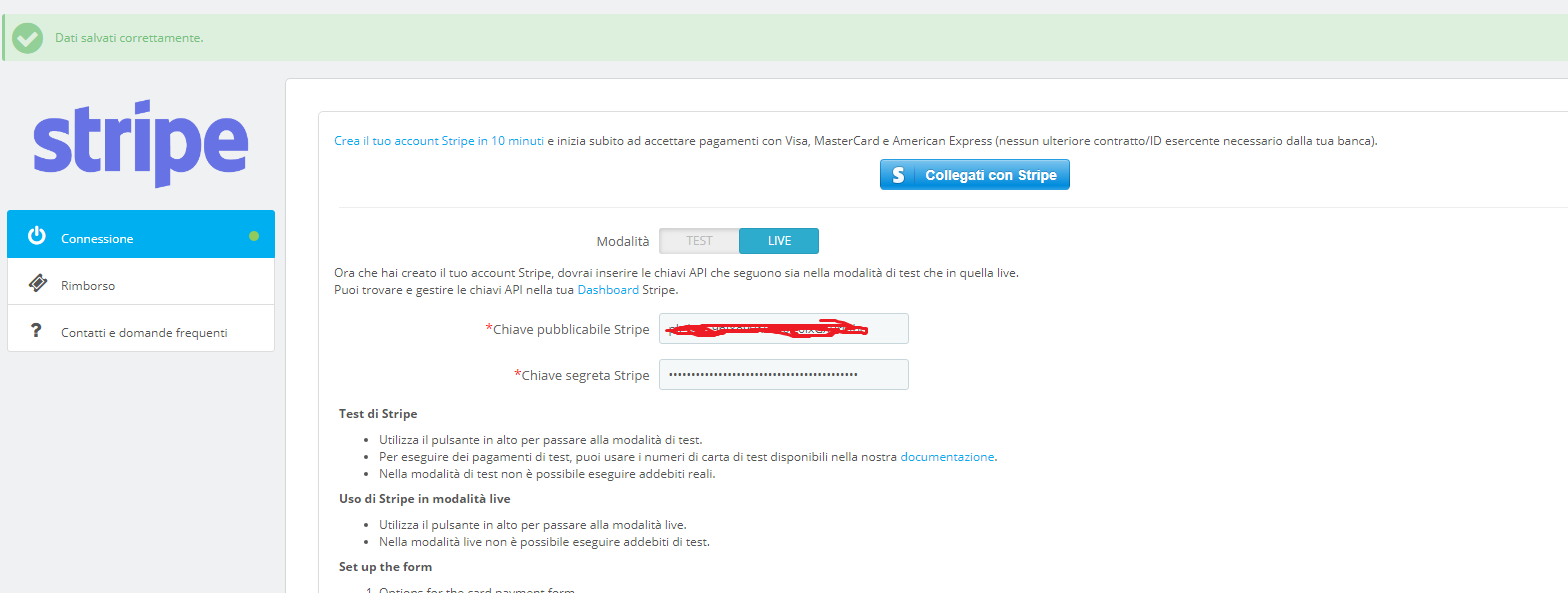Image resolution: width=1568 pixels, height=593 pixels.
Task: Click the Stripe logo
Action: pyautogui.click(x=140, y=143)
